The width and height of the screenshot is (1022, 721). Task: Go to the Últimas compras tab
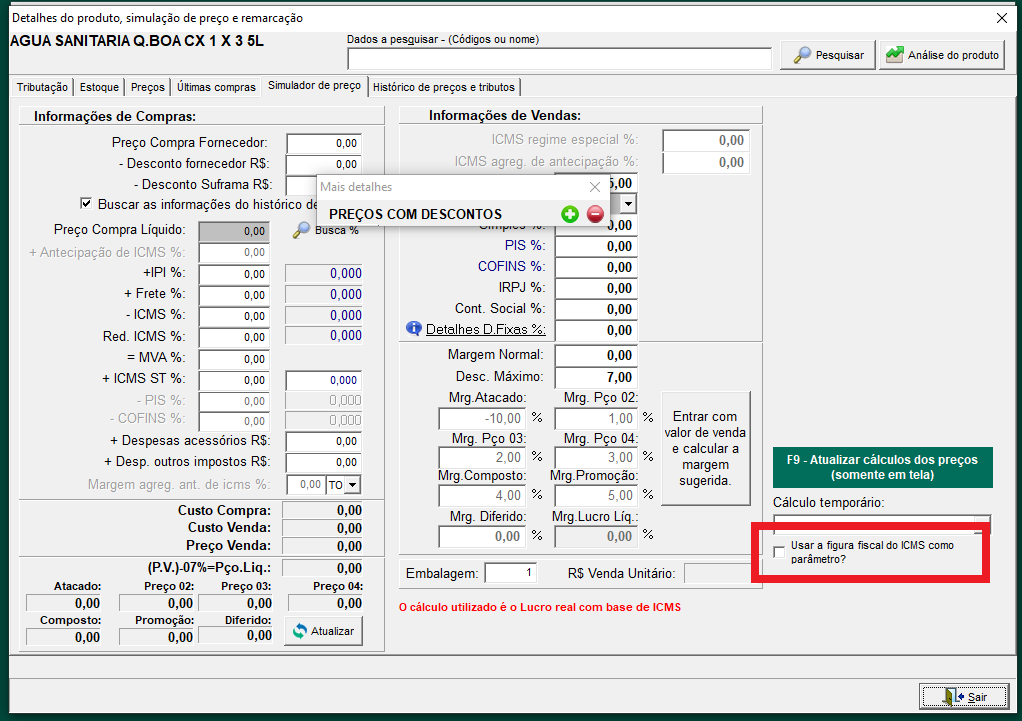(215, 88)
